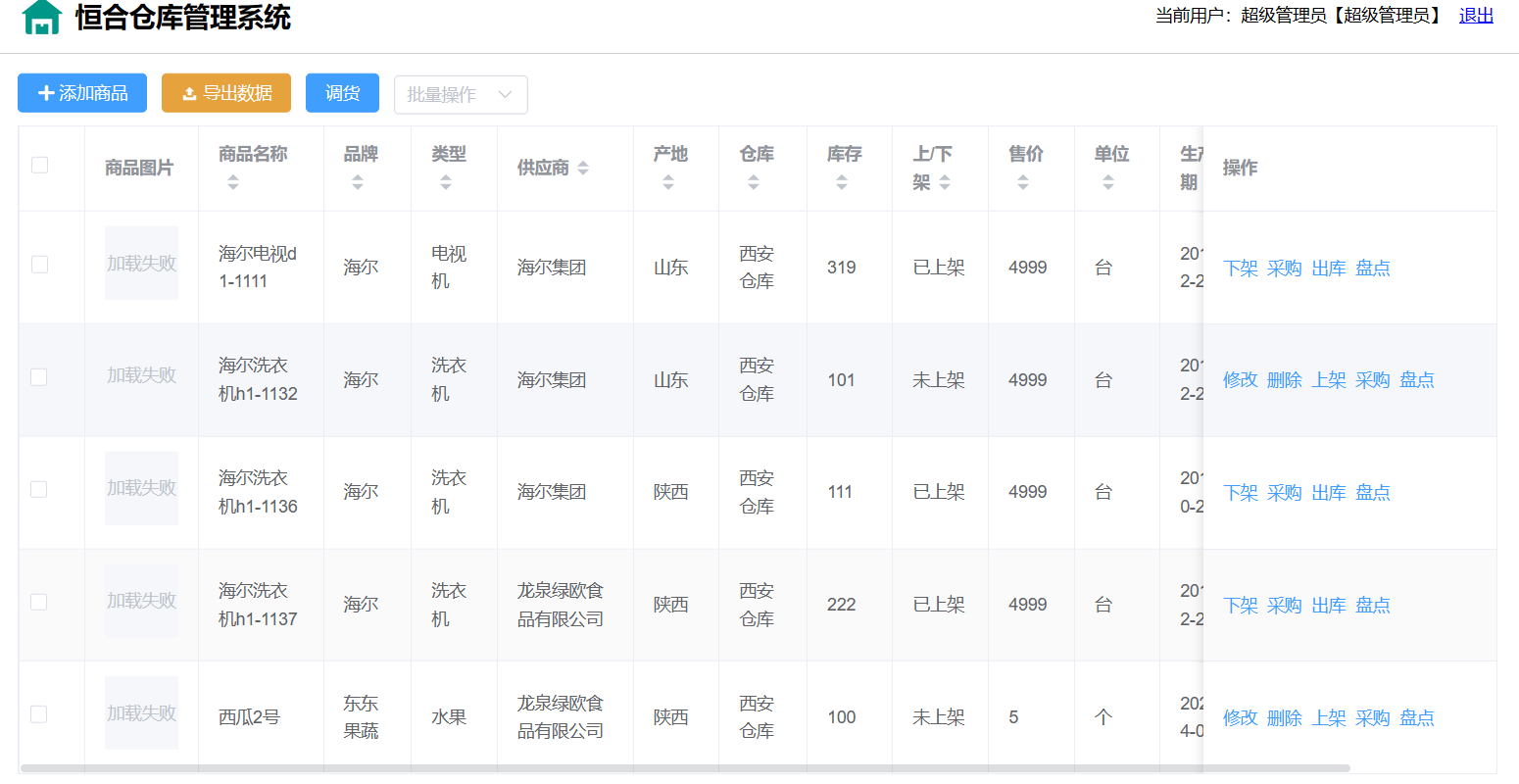The height and width of the screenshot is (784, 1519).
Task: Check the 海尔洗衣机h1-1136 row checkbox
Action: 39,489
